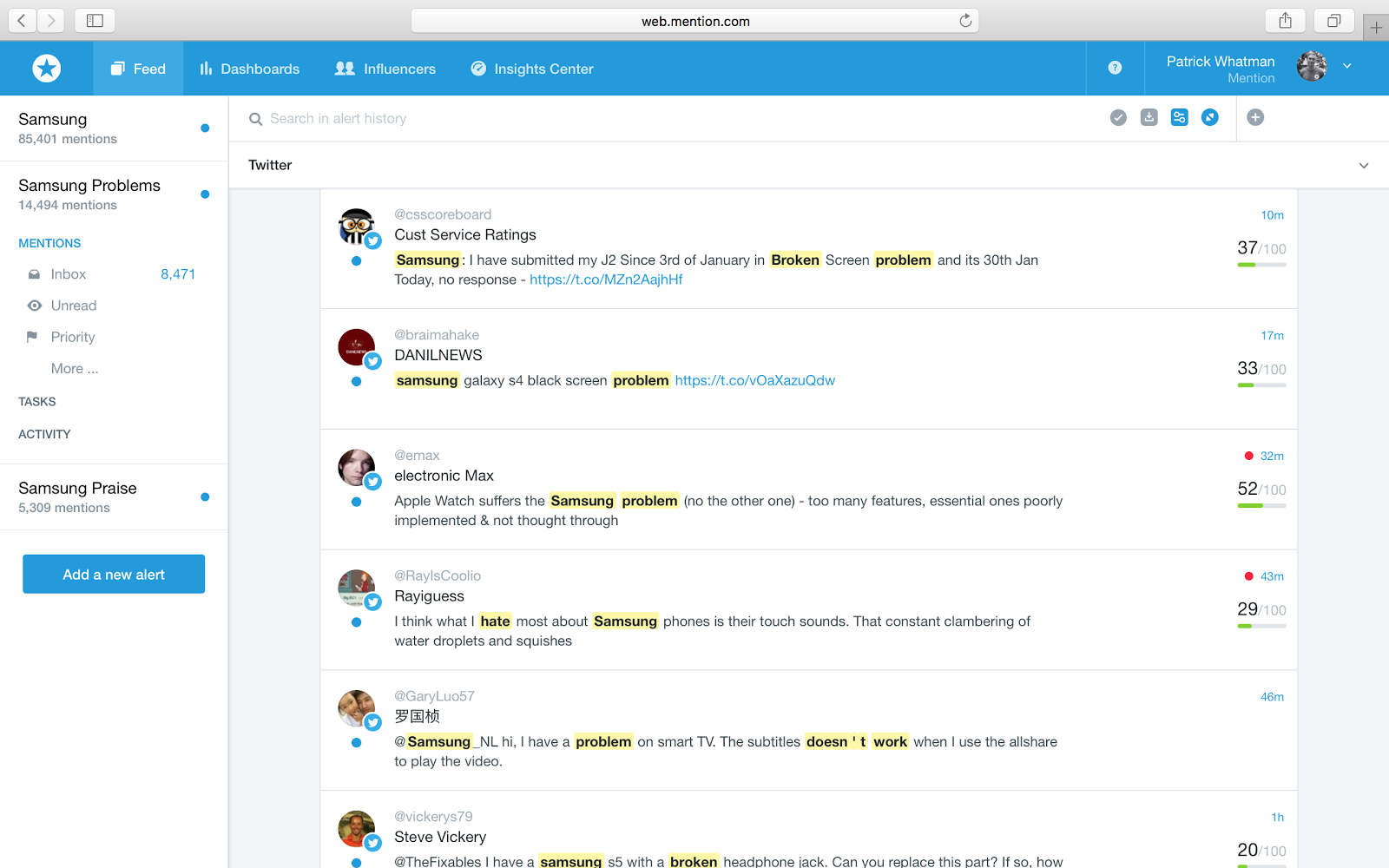Image resolution: width=1389 pixels, height=868 pixels.
Task: Toggle unread dot on braimahake mention
Action: tap(356, 381)
